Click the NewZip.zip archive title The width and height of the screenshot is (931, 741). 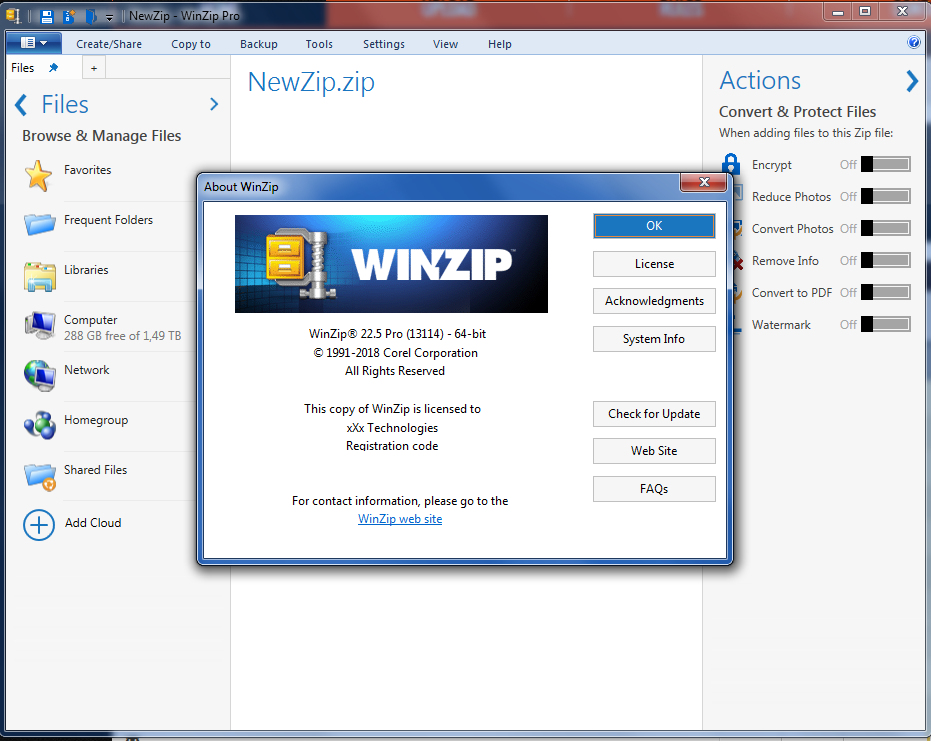(x=311, y=83)
